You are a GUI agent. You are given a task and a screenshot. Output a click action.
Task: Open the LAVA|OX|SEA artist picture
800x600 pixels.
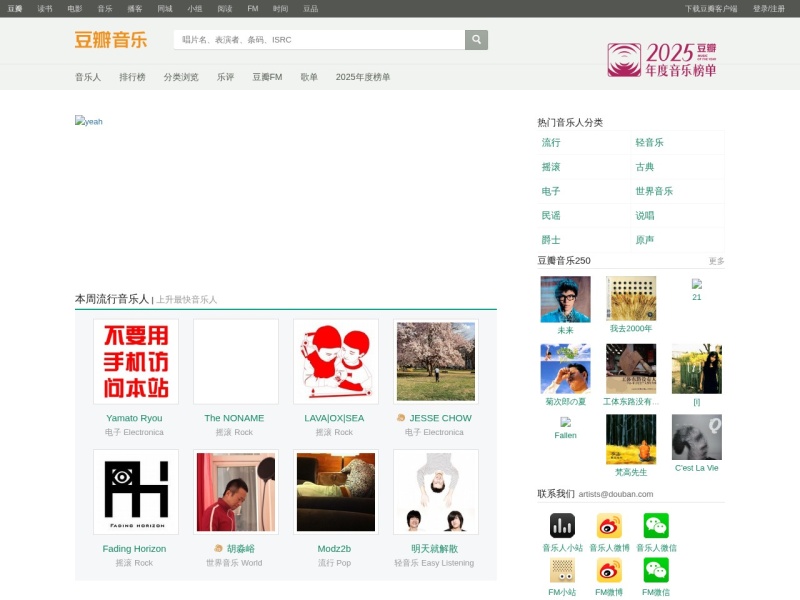[x=336, y=361]
